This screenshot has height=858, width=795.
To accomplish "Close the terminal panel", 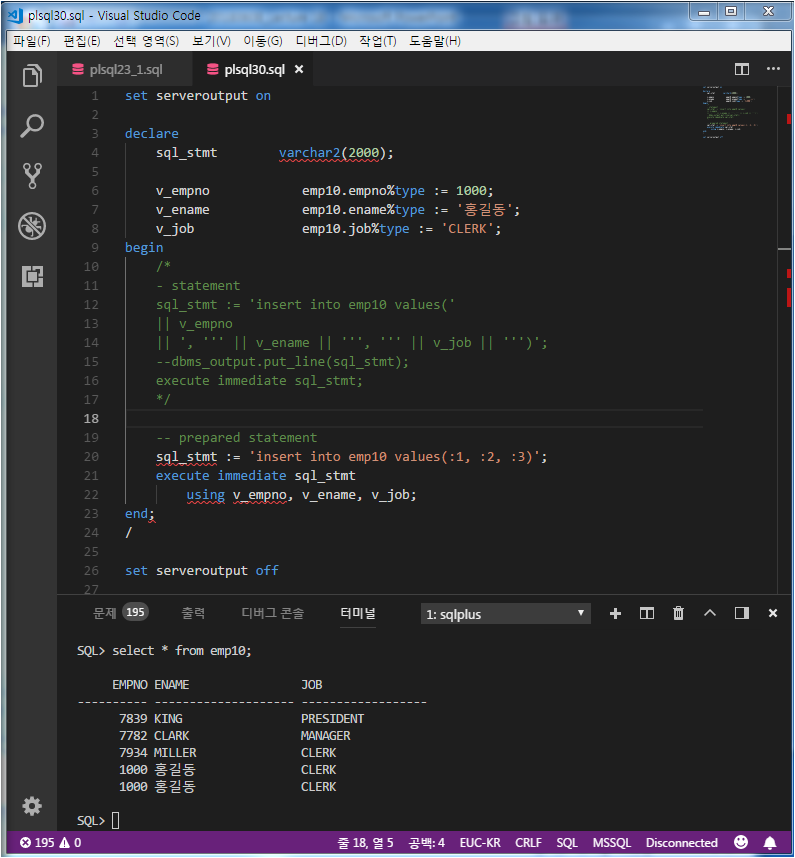I will coord(773,613).
